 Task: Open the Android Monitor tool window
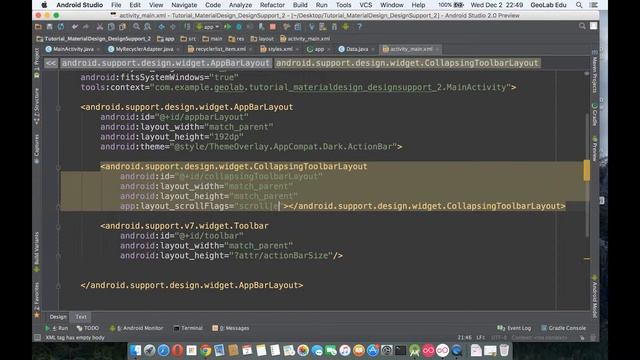point(136,328)
